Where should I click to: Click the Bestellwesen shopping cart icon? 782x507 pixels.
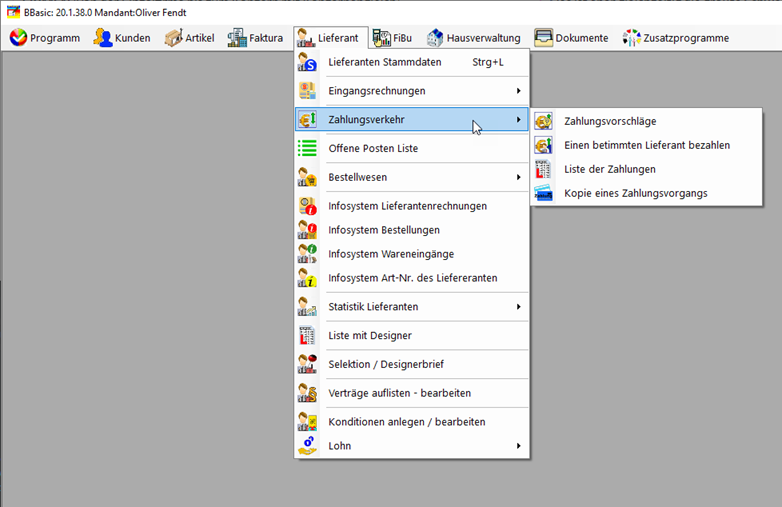coord(307,177)
